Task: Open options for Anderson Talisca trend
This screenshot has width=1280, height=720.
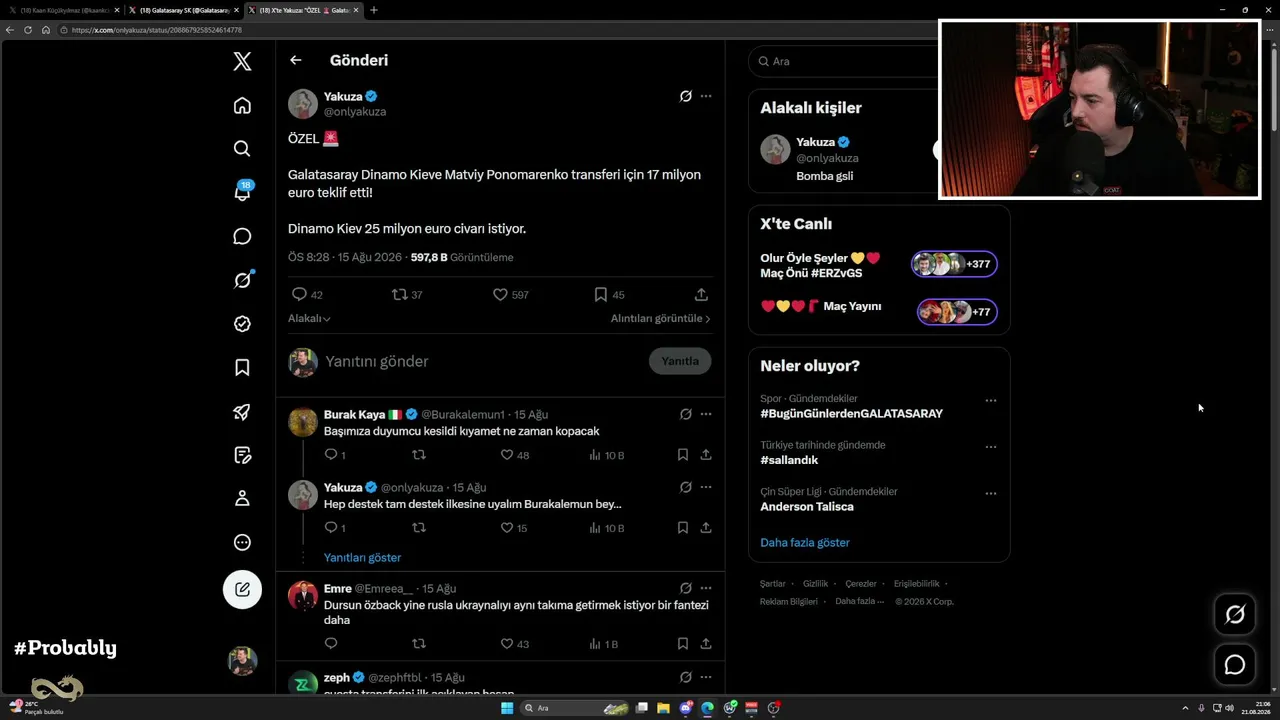Action: click(991, 494)
